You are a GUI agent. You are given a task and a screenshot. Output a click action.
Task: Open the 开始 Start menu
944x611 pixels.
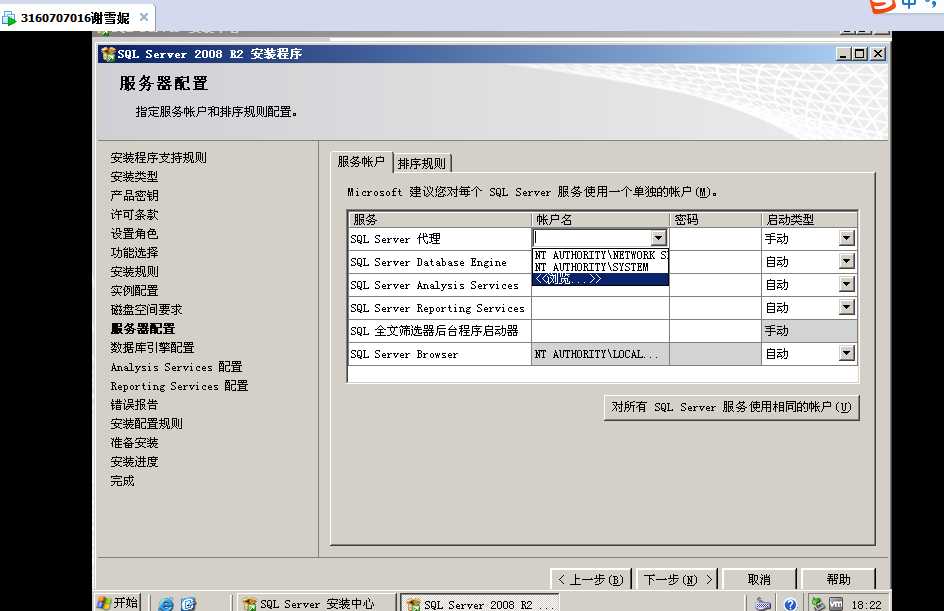pyautogui.click(x=119, y=603)
